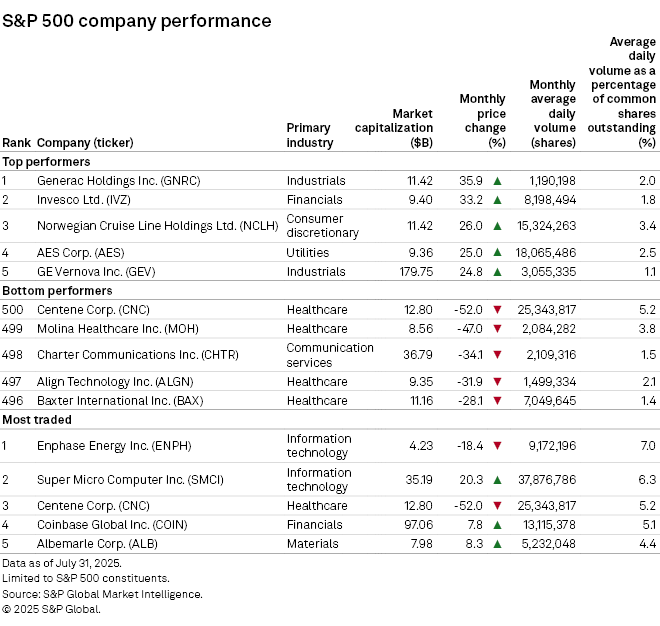Viewport: 660px width, 626px height.
Task: Click the red down arrow for Molina Healthcare
Action: tap(496, 329)
